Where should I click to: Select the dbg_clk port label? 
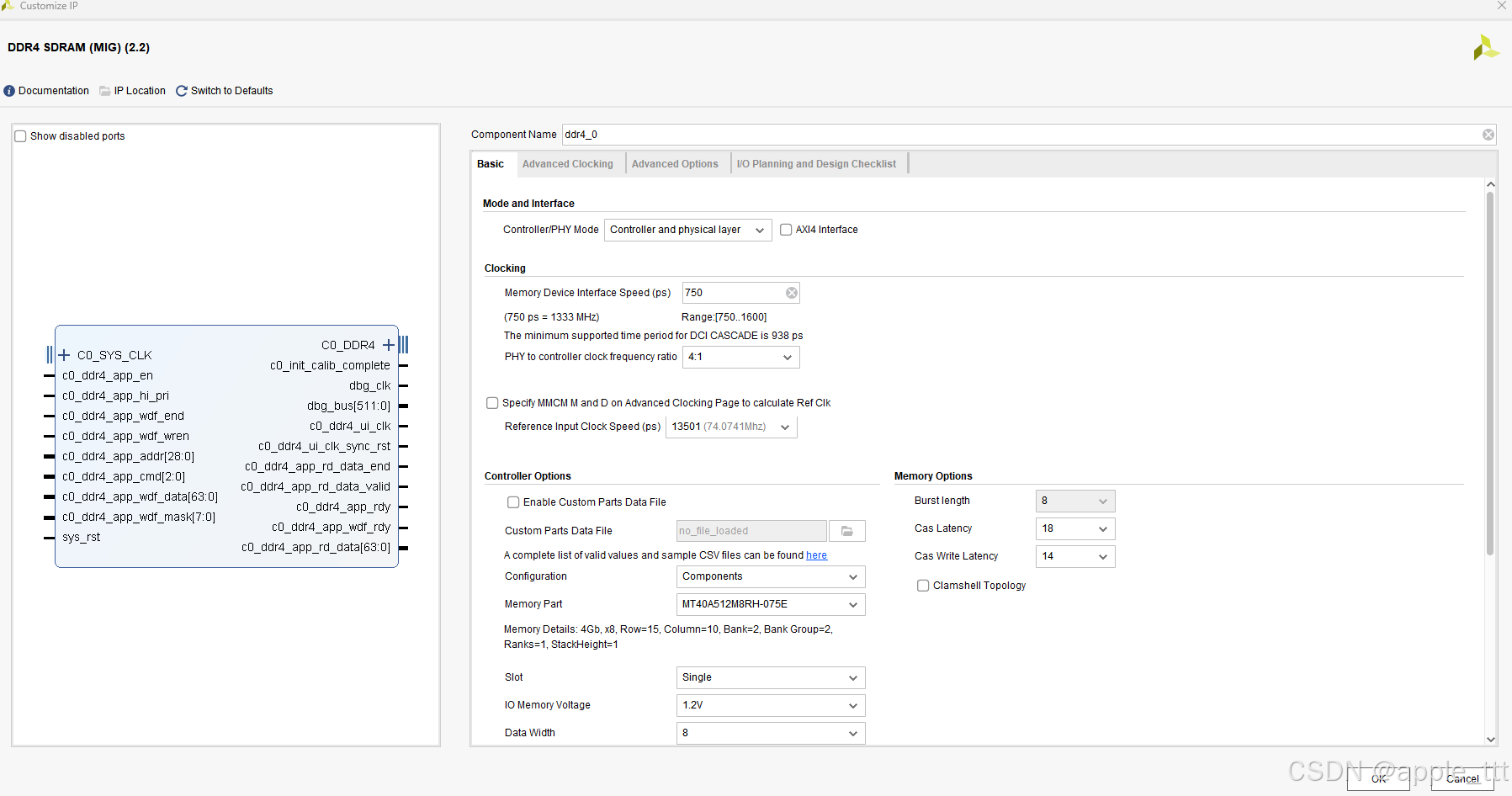pos(370,385)
